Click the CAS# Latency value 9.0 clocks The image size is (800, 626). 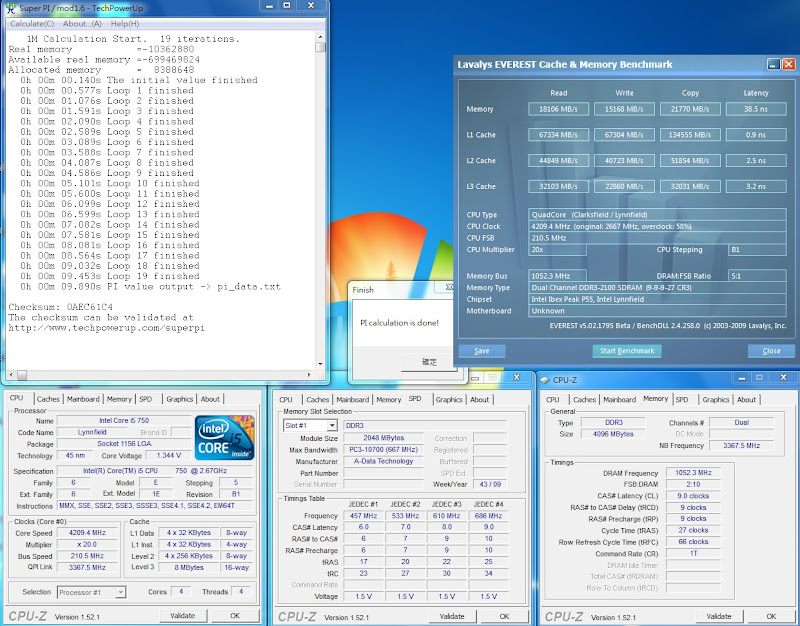point(693,496)
